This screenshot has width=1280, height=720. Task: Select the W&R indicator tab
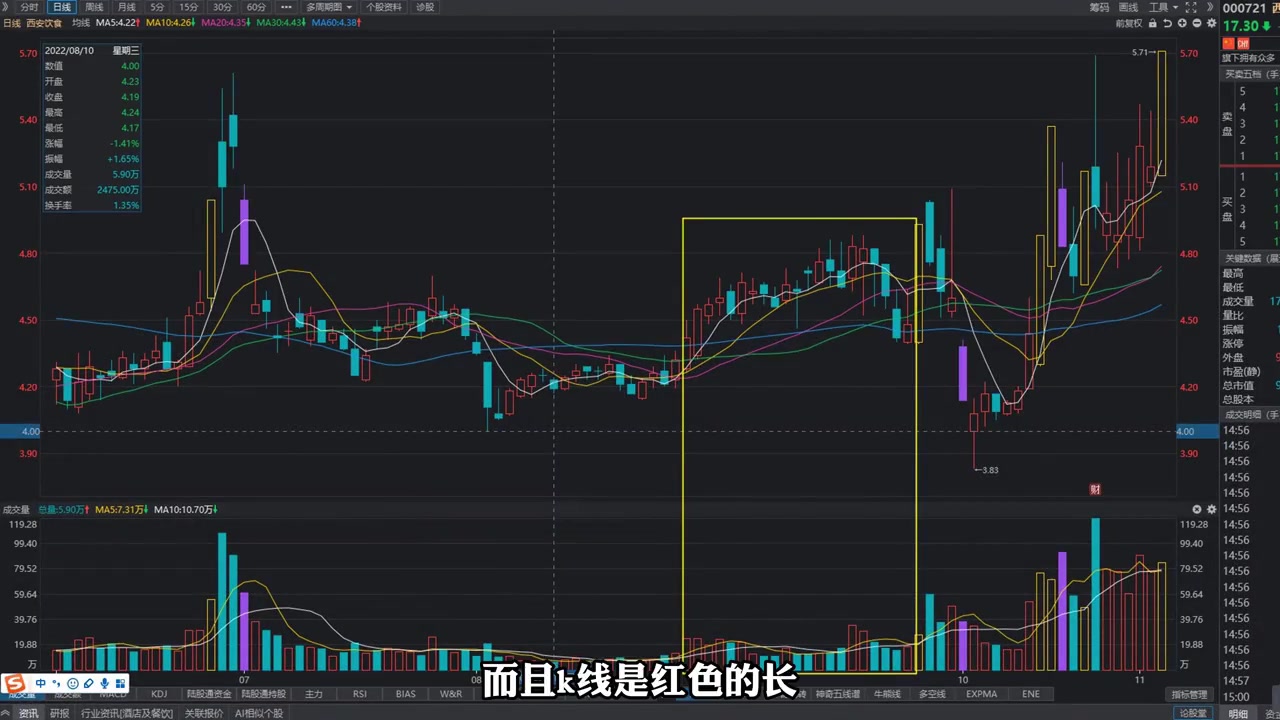point(451,693)
